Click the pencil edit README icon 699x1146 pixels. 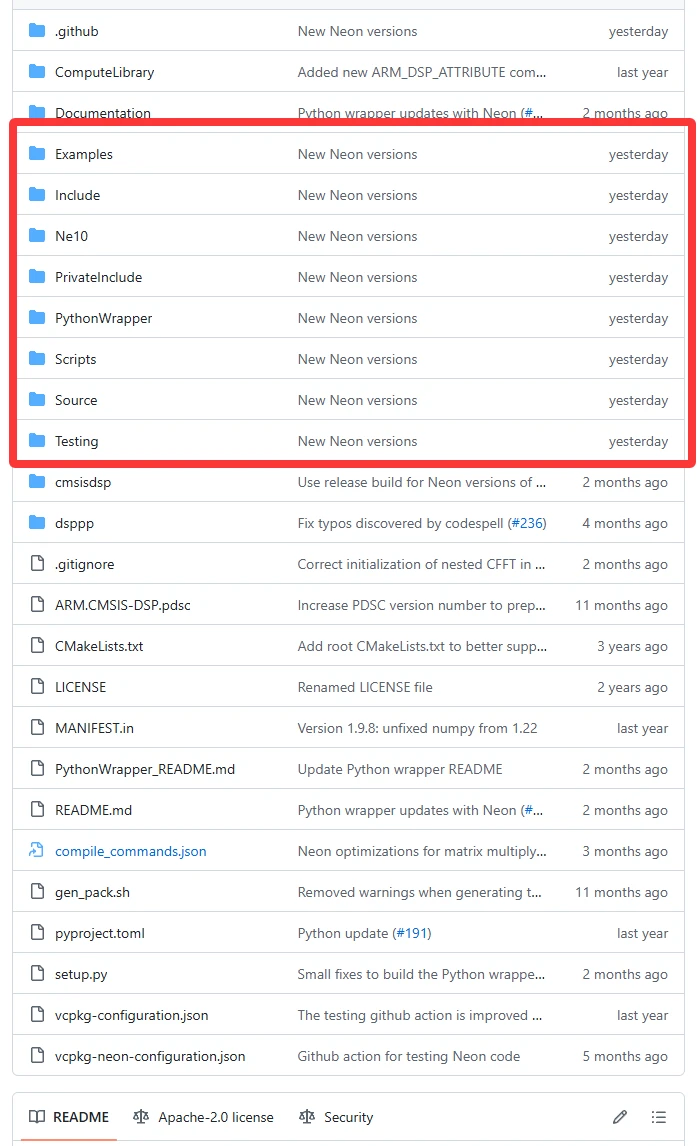pyautogui.click(x=620, y=1117)
